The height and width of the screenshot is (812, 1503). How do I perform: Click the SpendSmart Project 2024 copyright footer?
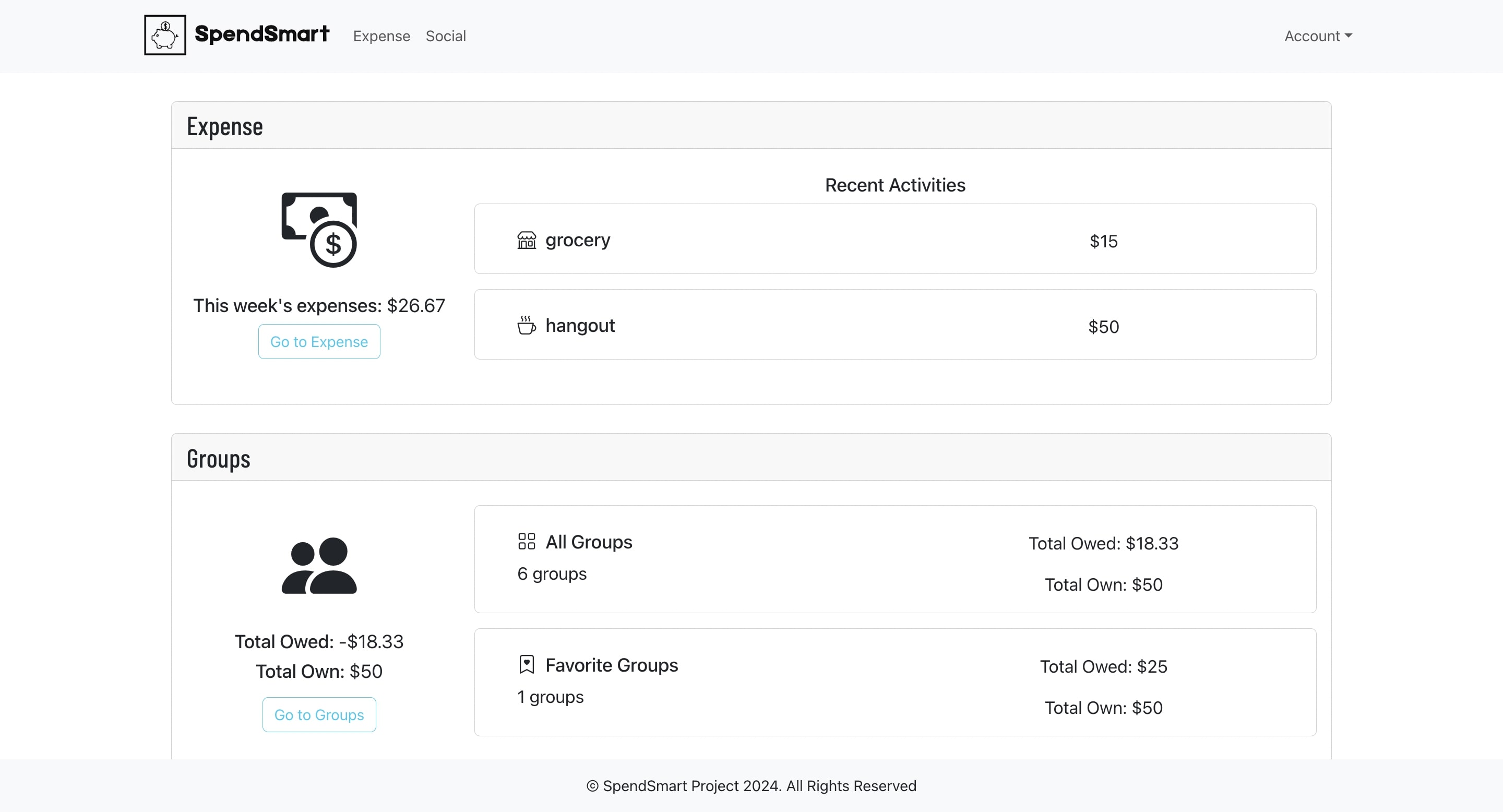click(x=751, y=786)
